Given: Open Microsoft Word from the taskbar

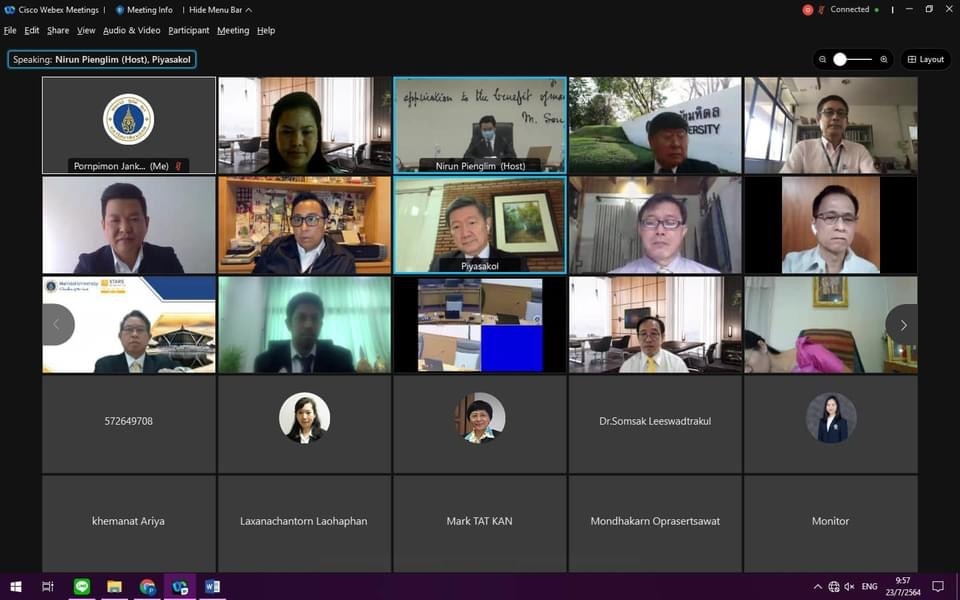Looking at the screenshot, I should 212,586.
